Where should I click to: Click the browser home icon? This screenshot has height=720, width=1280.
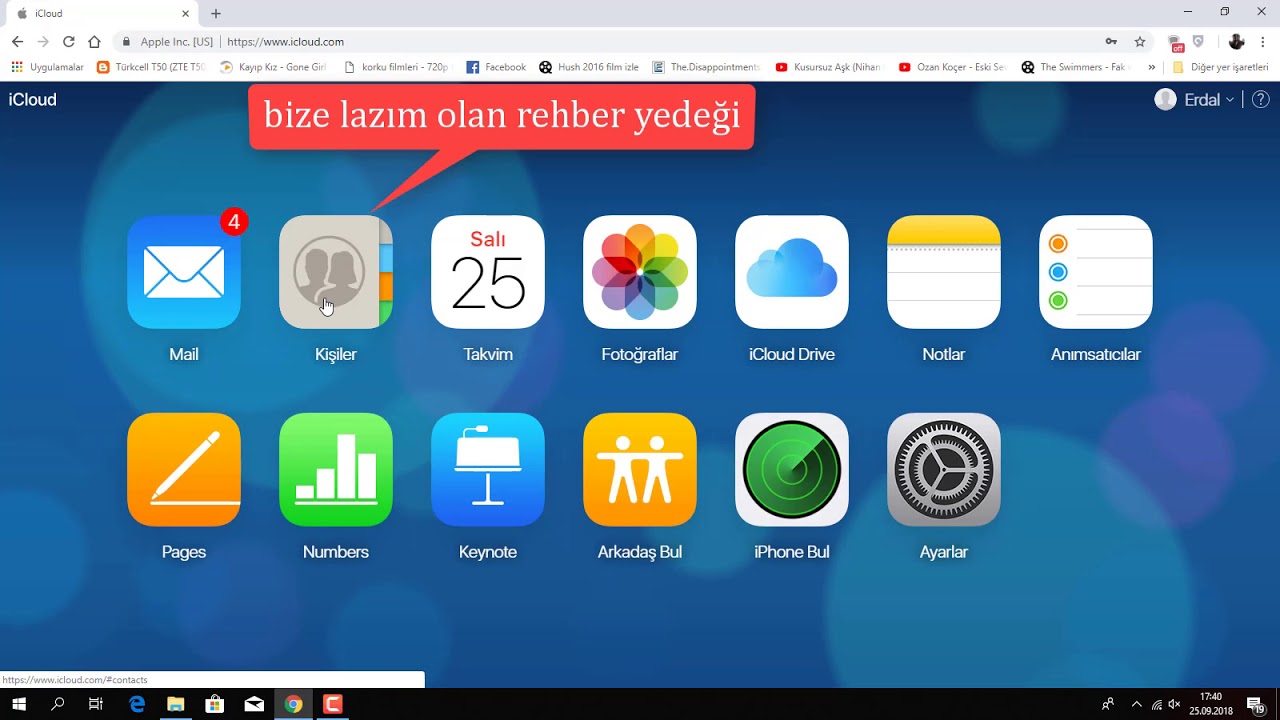coord(94,42)
